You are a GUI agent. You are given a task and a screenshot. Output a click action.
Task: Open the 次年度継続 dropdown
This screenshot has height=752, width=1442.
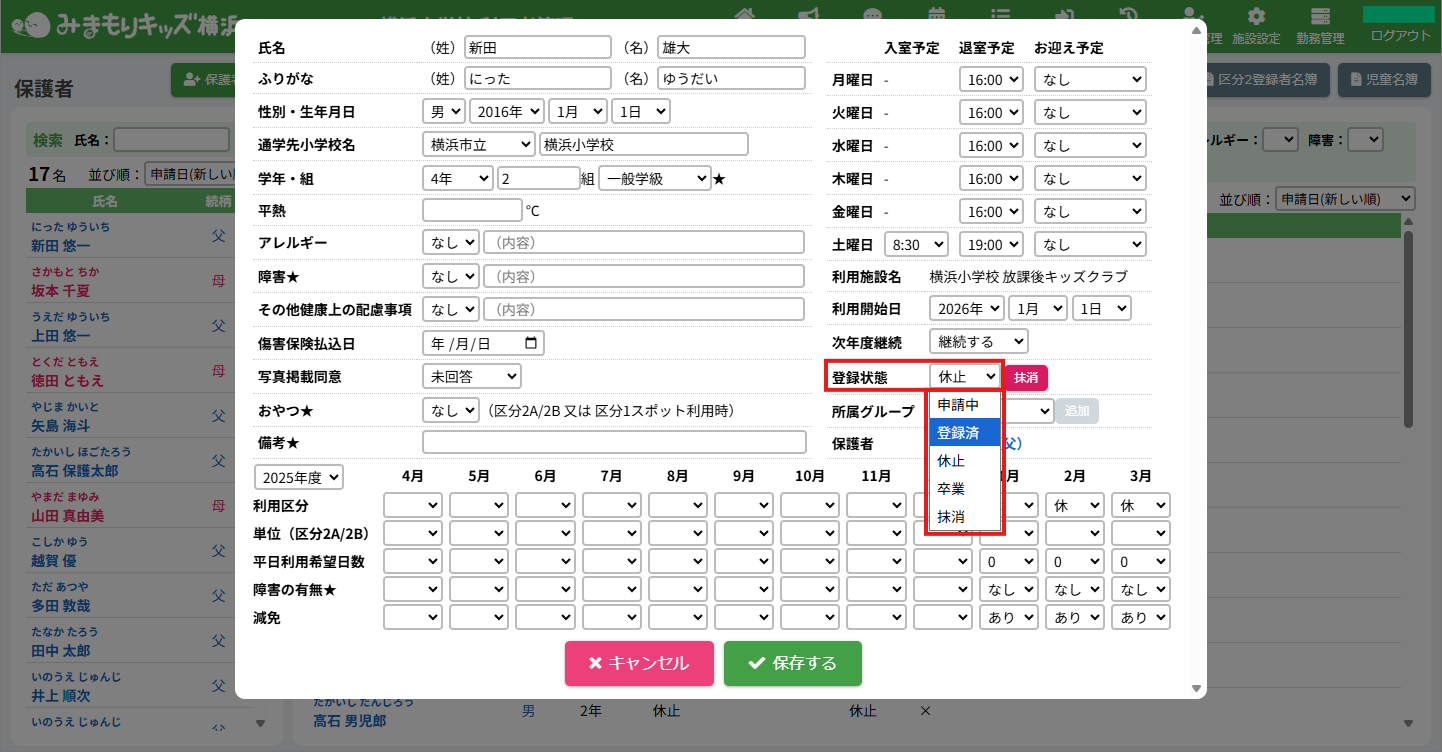(x=977, y=342)
